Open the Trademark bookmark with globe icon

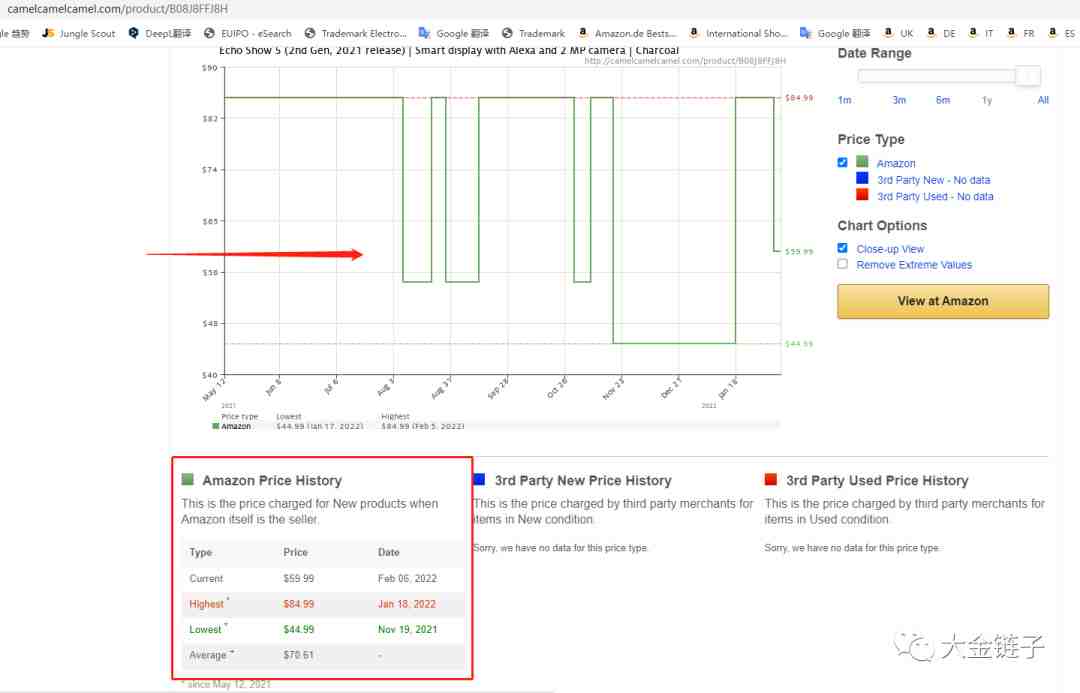point(533,33)
